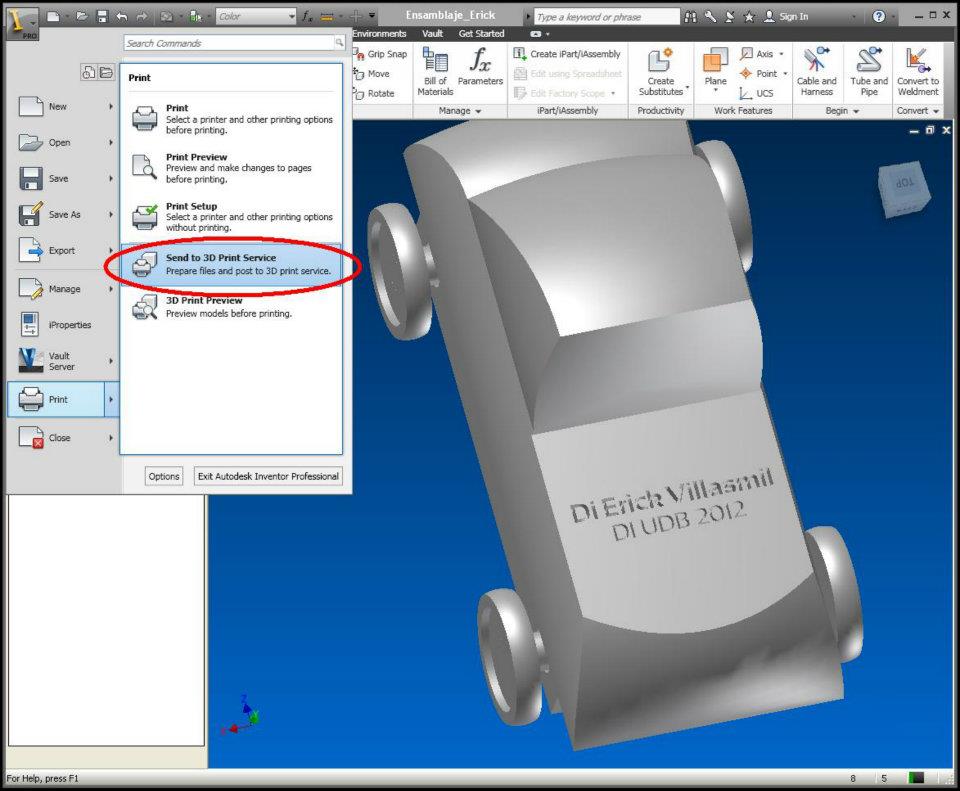Show open documents folder icon
Image resolution: width=960 pixels, height=791 pixels.
(x=106, y=72)
